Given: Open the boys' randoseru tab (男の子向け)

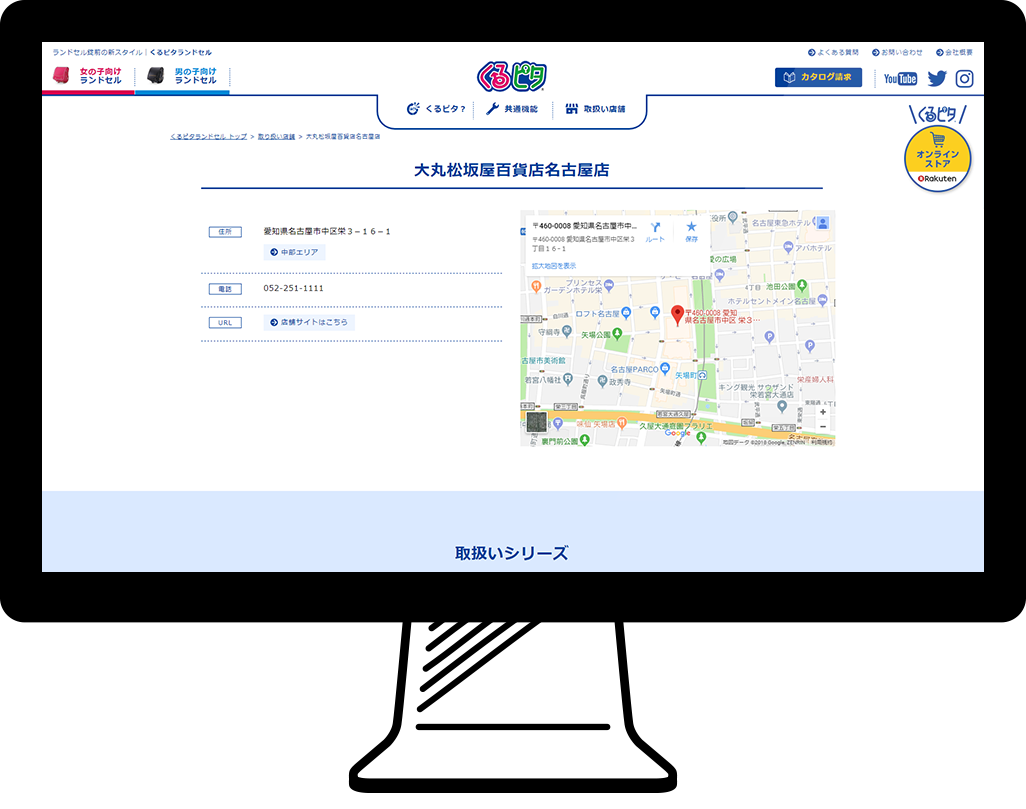Looking at the screenshot, I should coord(183,76).
